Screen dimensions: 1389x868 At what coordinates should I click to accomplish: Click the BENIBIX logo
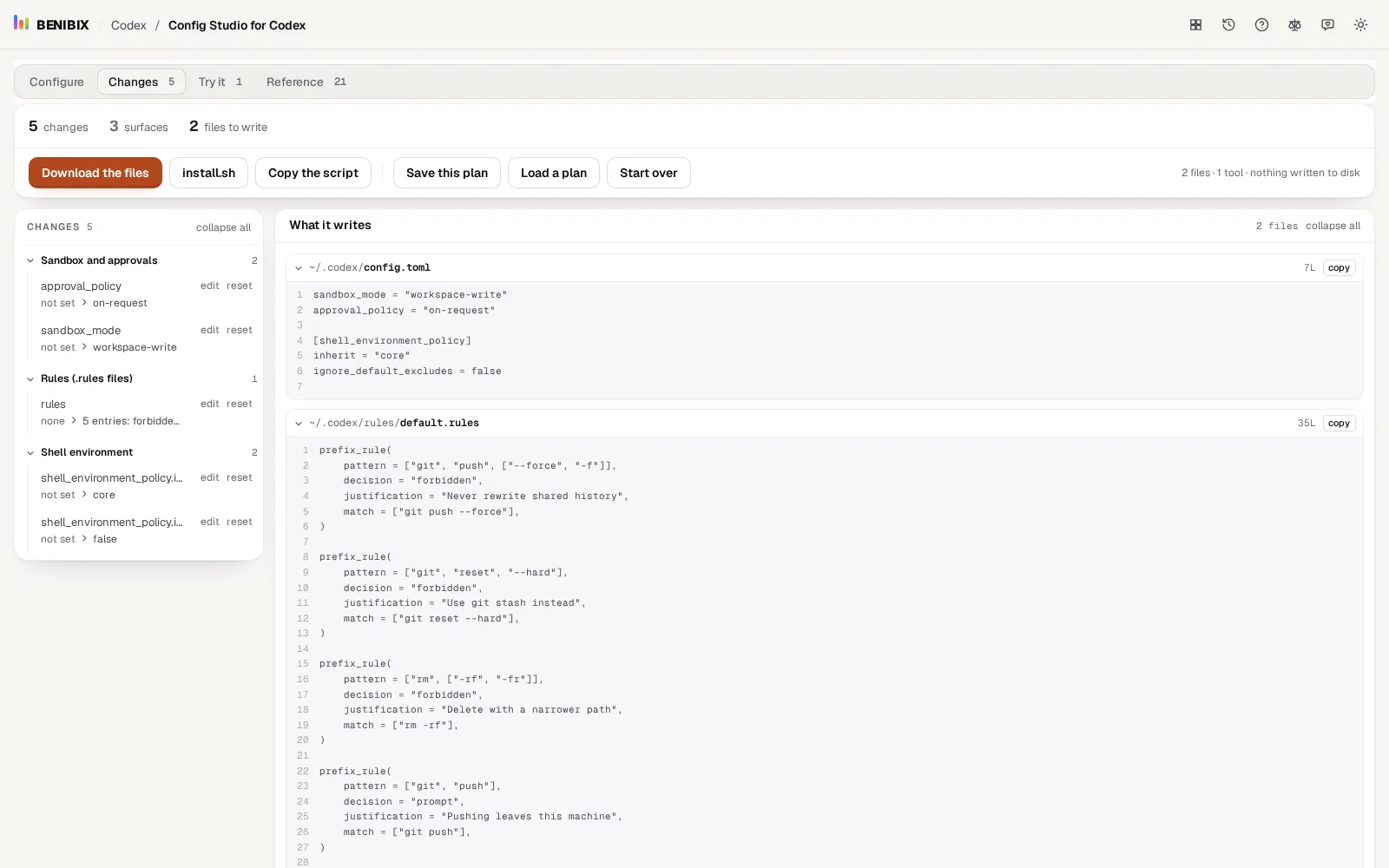(x=51, y=24)
